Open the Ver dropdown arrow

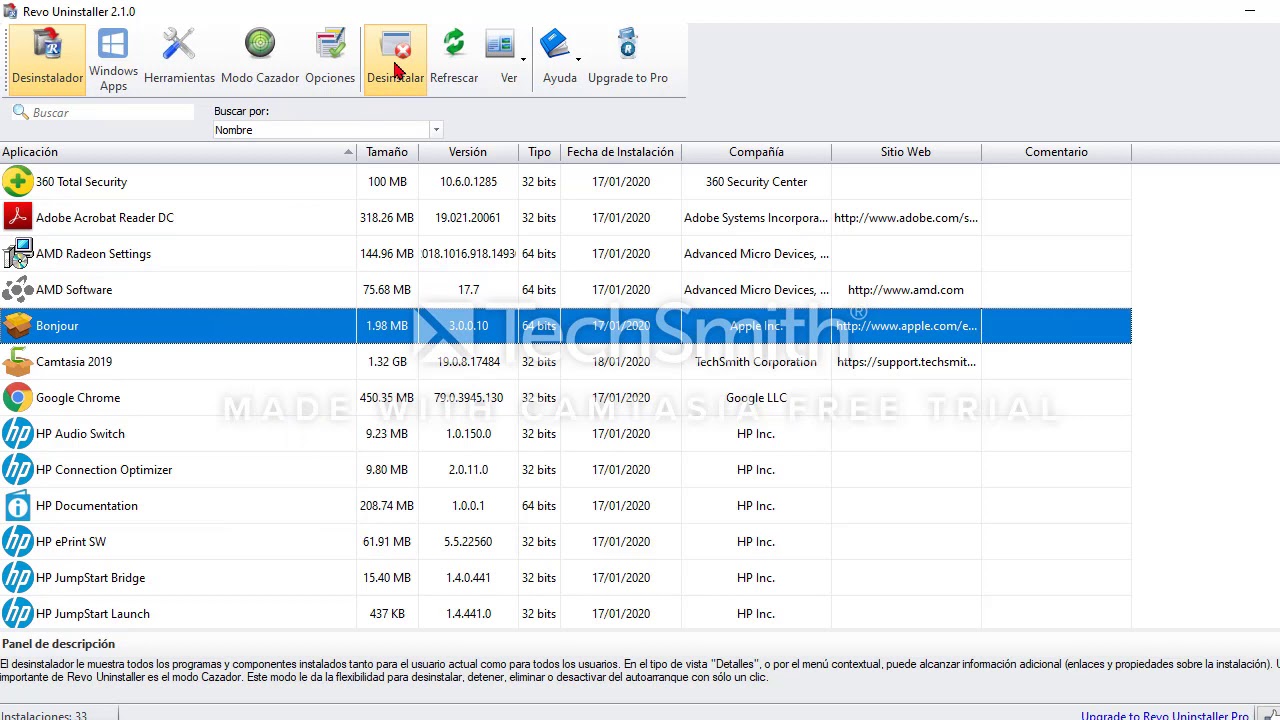tap(523, 60)
